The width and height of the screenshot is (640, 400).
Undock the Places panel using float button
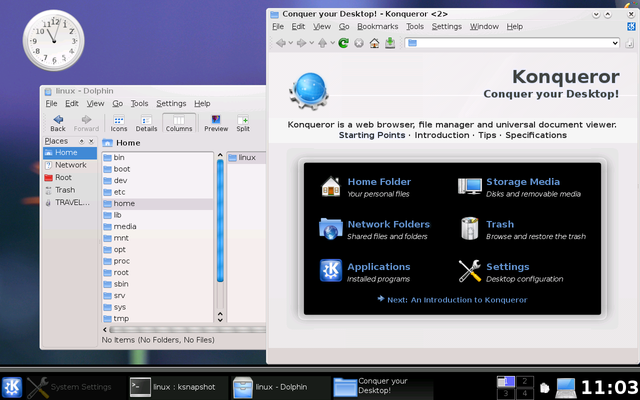point(82,141)
